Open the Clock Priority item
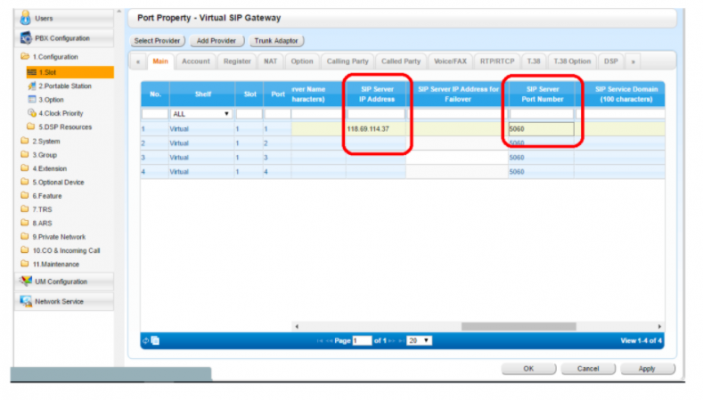The width and height of the screenshot is (703, 400). point(31,114)
